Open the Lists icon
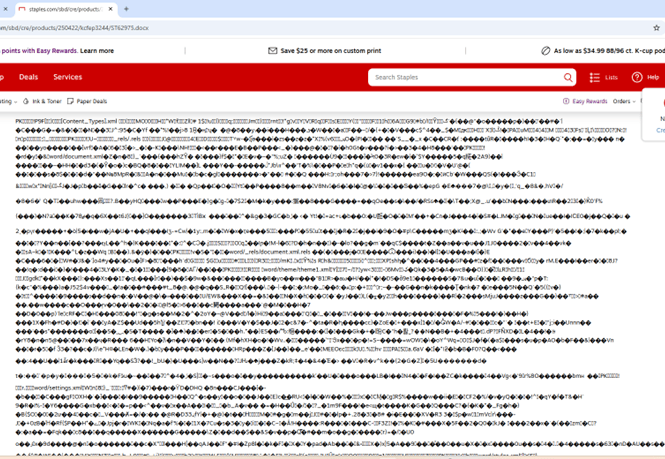Screen dimensions: 665x459 (594, 77)
